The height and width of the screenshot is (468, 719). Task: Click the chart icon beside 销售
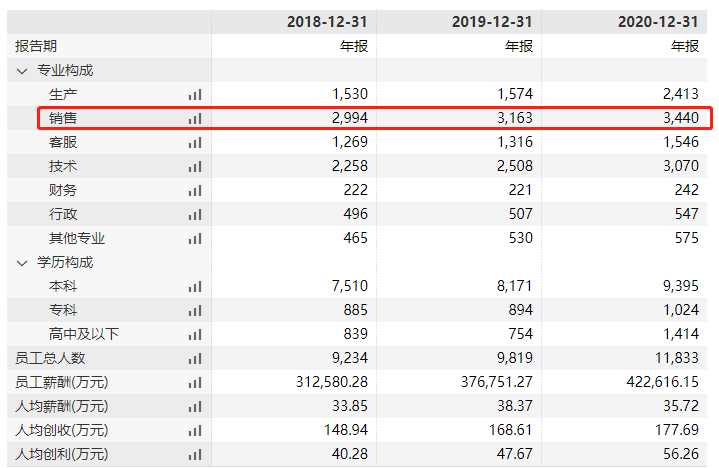click(194, 118)
